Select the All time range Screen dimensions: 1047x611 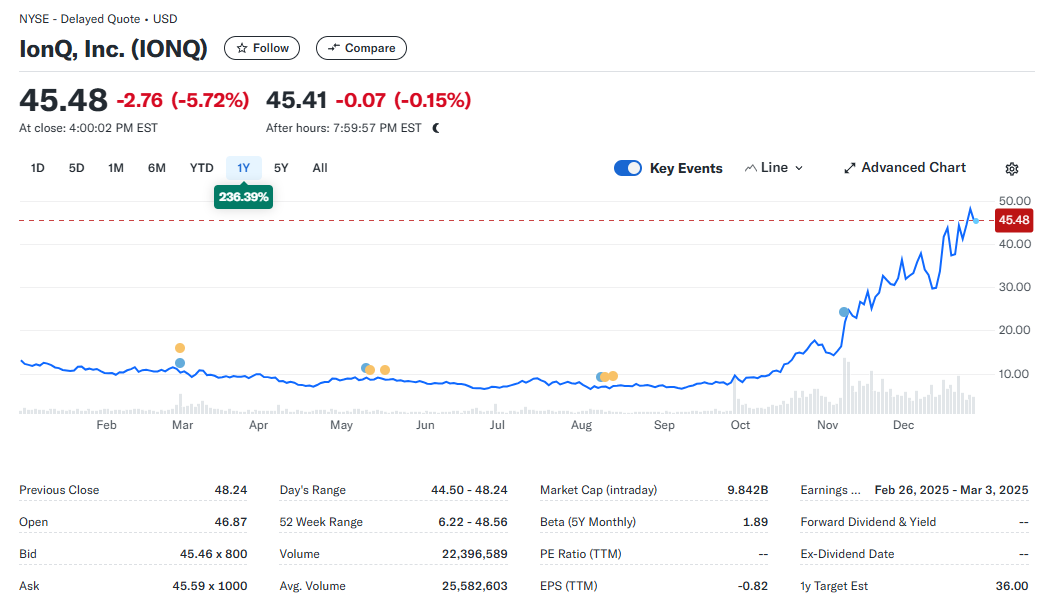[320, 168]
